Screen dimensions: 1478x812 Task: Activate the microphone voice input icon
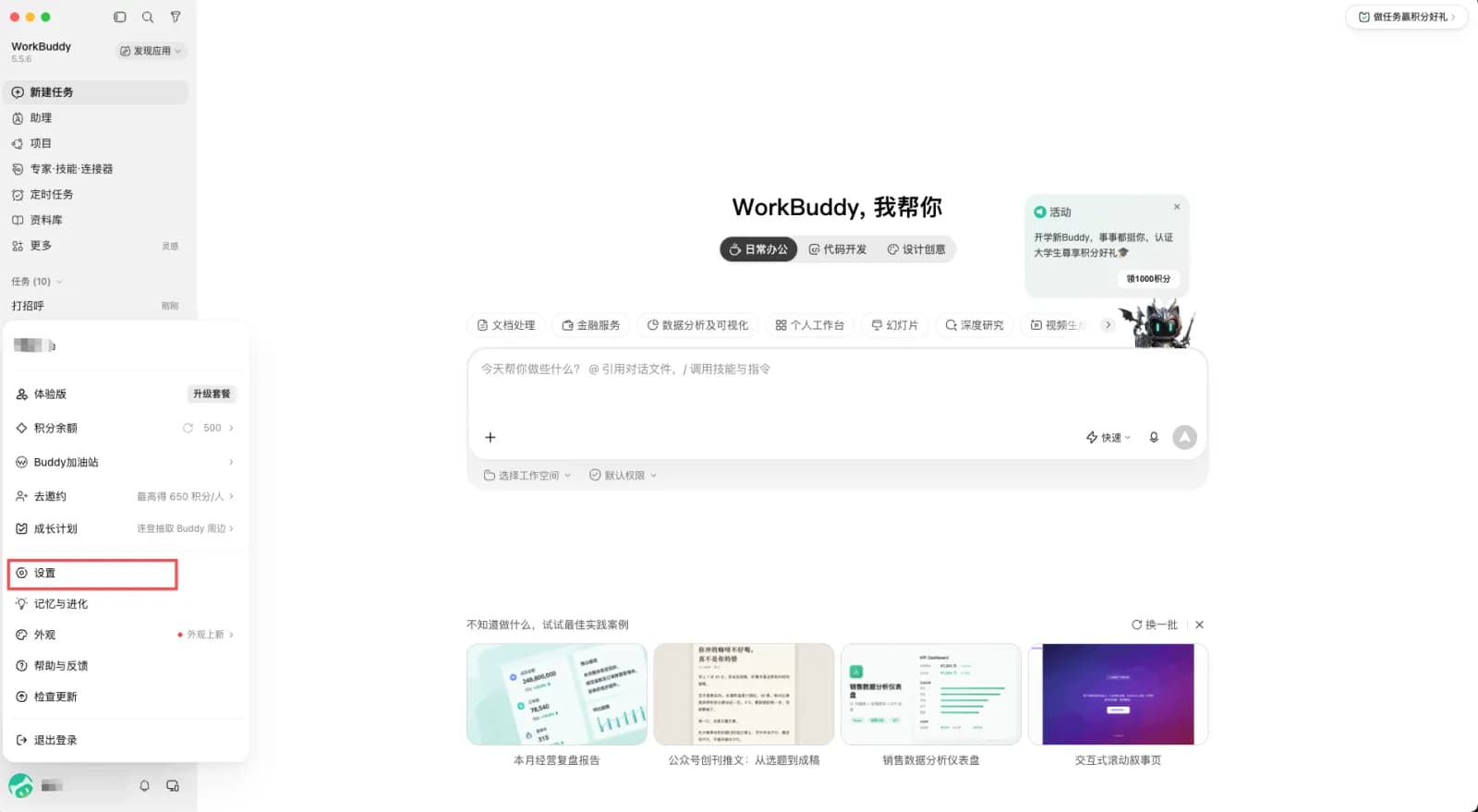[x=1154, y=437]
